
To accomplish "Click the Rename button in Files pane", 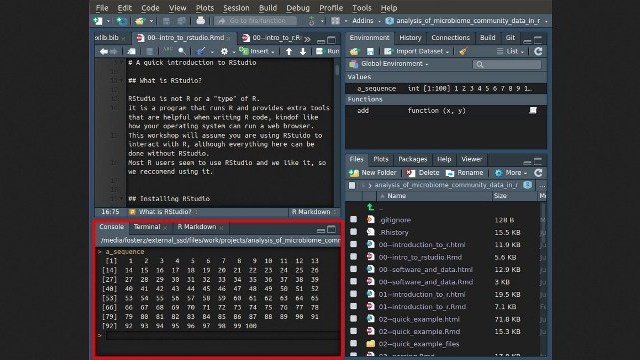I will [464, 173].
